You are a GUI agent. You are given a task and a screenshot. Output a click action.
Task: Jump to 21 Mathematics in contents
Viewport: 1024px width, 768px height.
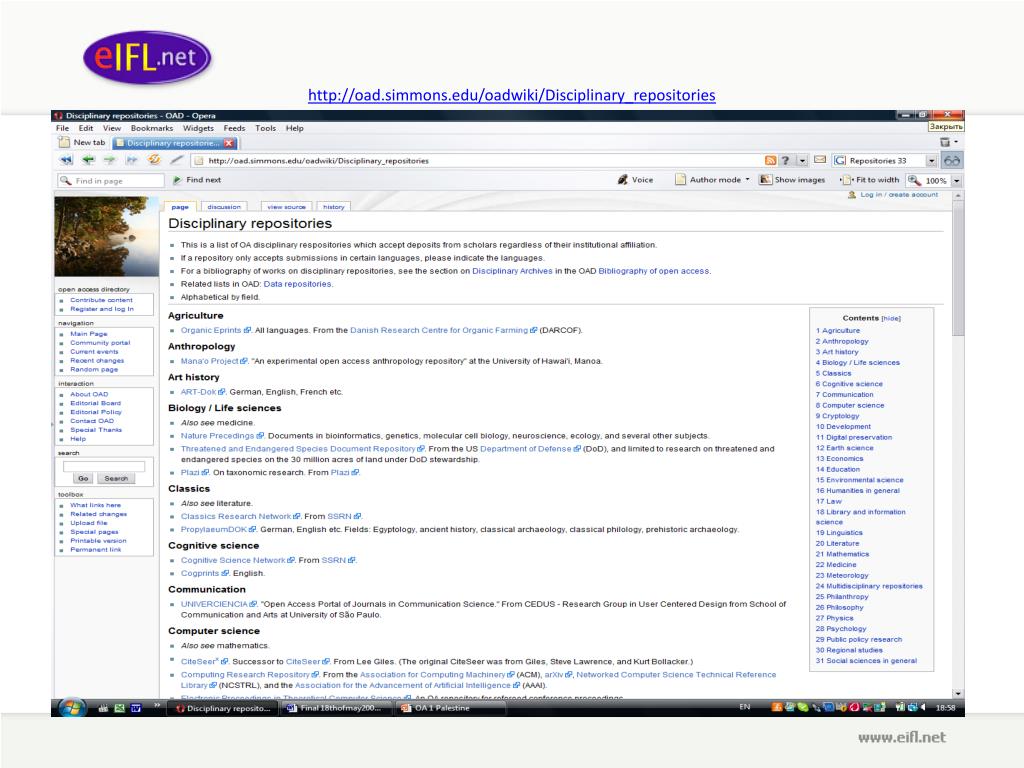842,554
